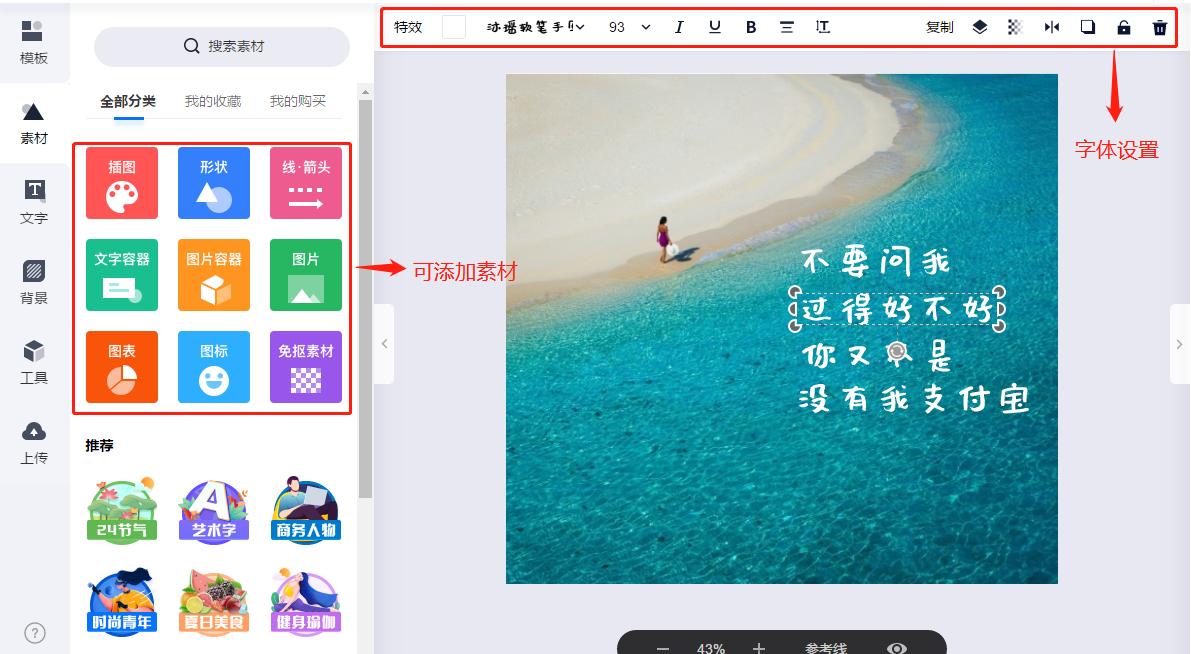
Task: Open the 形状 (shapes) category
Action: pyautogui.click(x=213, y=182)
